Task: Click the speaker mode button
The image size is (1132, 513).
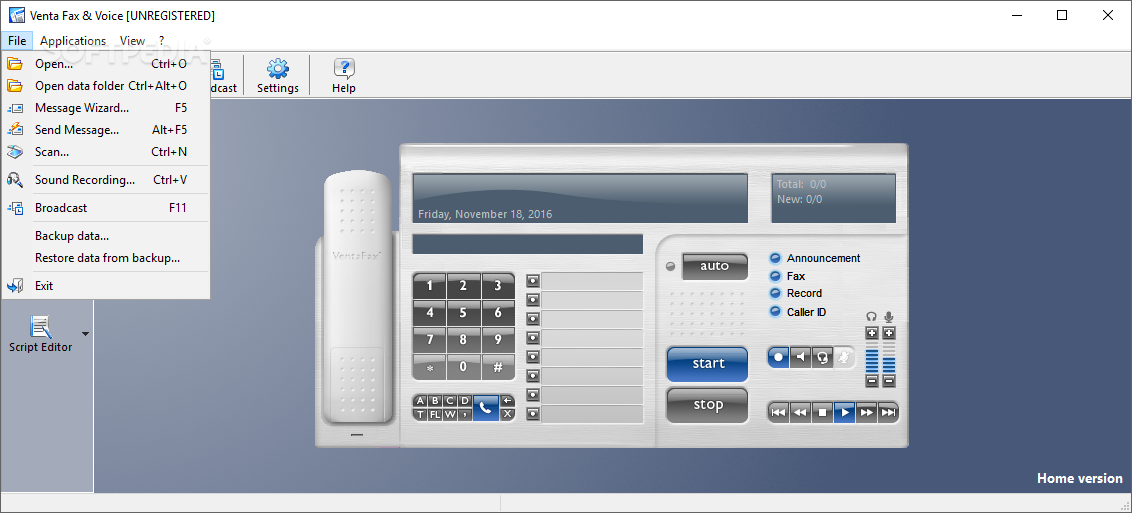Action: [x=800, y=356]
